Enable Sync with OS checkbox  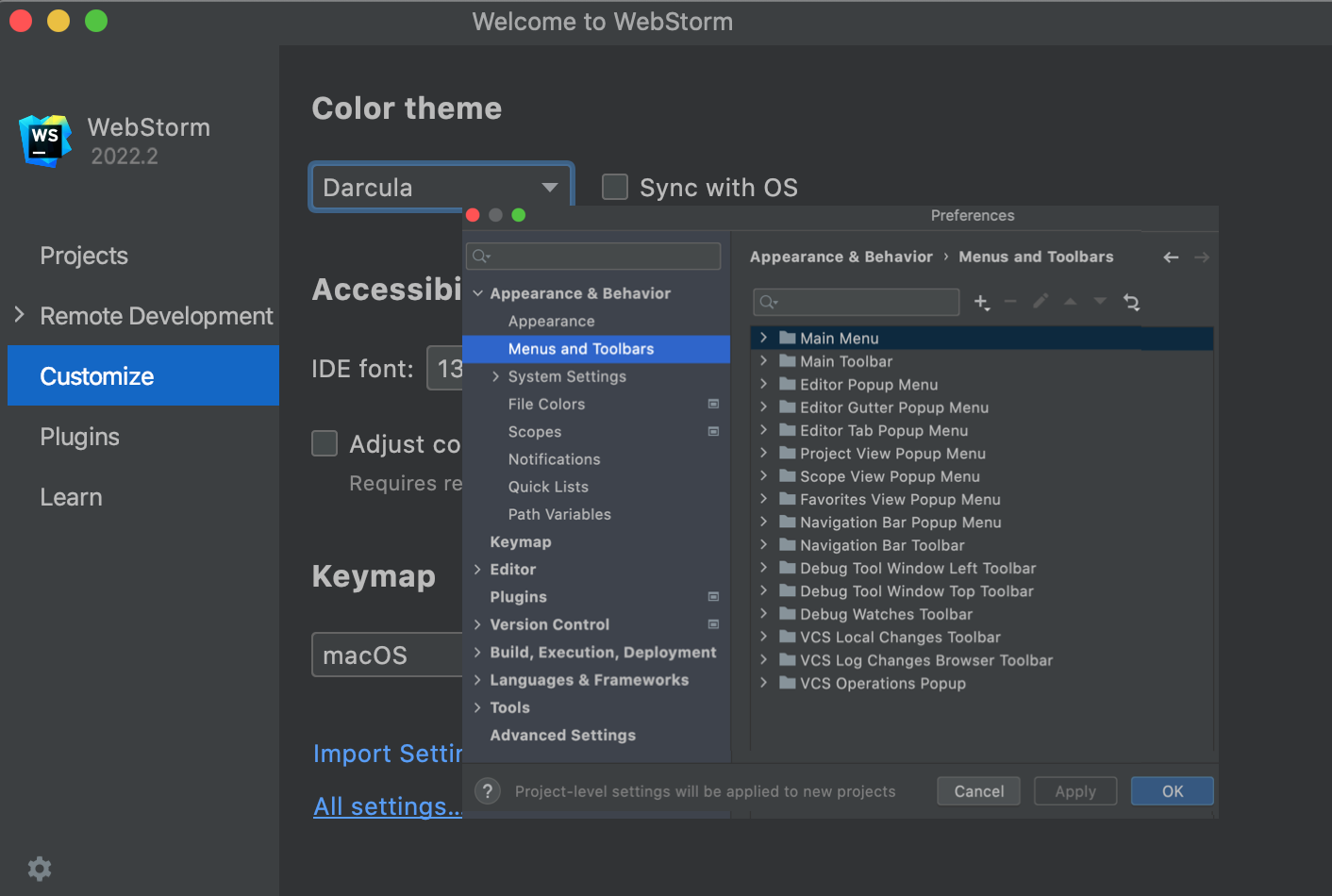click(x=615, y=187)
